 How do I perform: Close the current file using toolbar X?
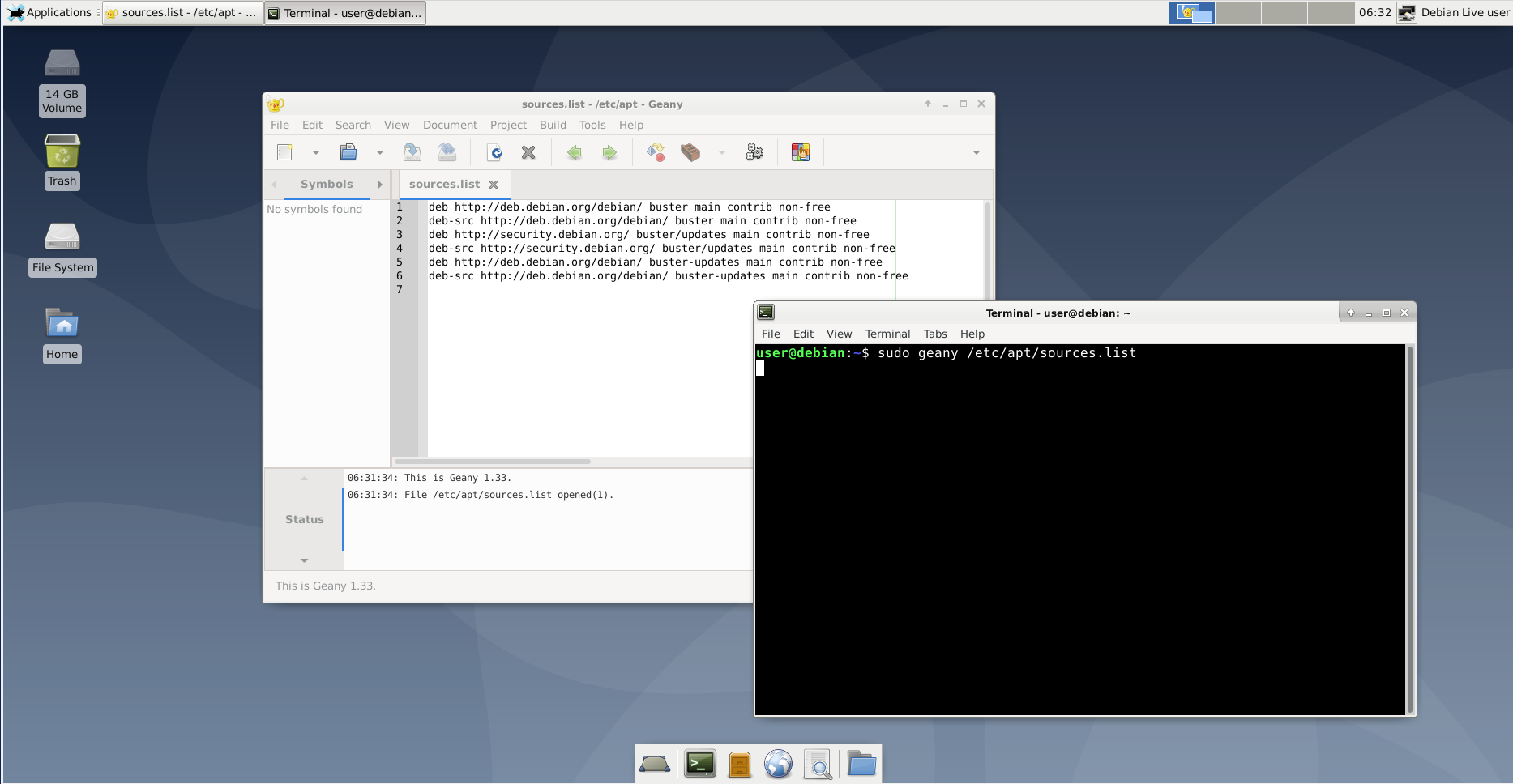[x=528, y=152]
